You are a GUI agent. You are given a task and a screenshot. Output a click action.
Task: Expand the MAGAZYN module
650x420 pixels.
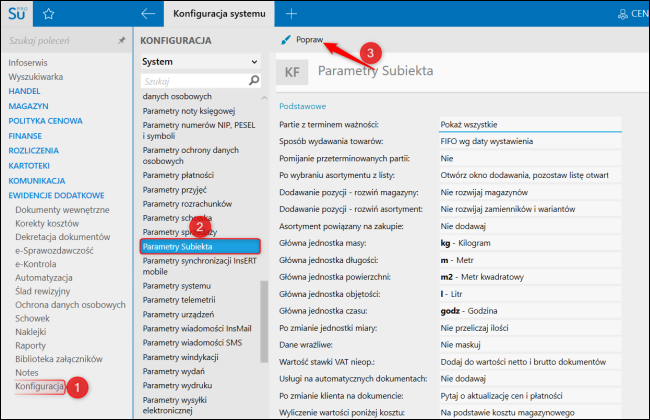(29, 106)
